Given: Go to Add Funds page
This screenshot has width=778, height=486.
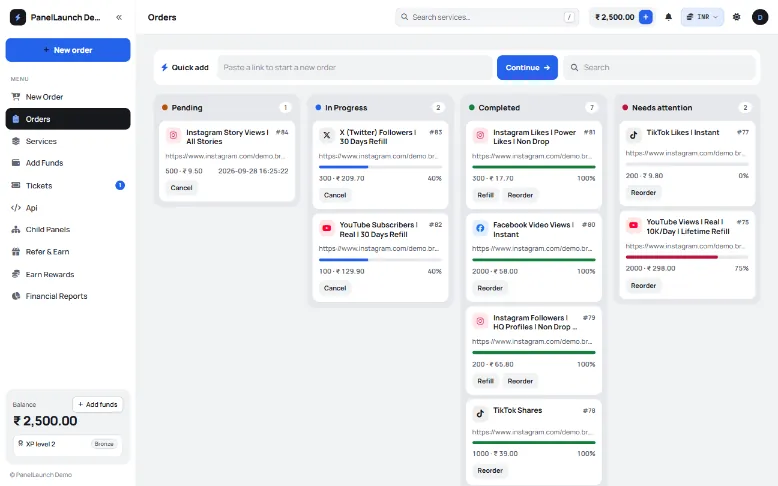Looking at the screenshot, I should 68,163.
